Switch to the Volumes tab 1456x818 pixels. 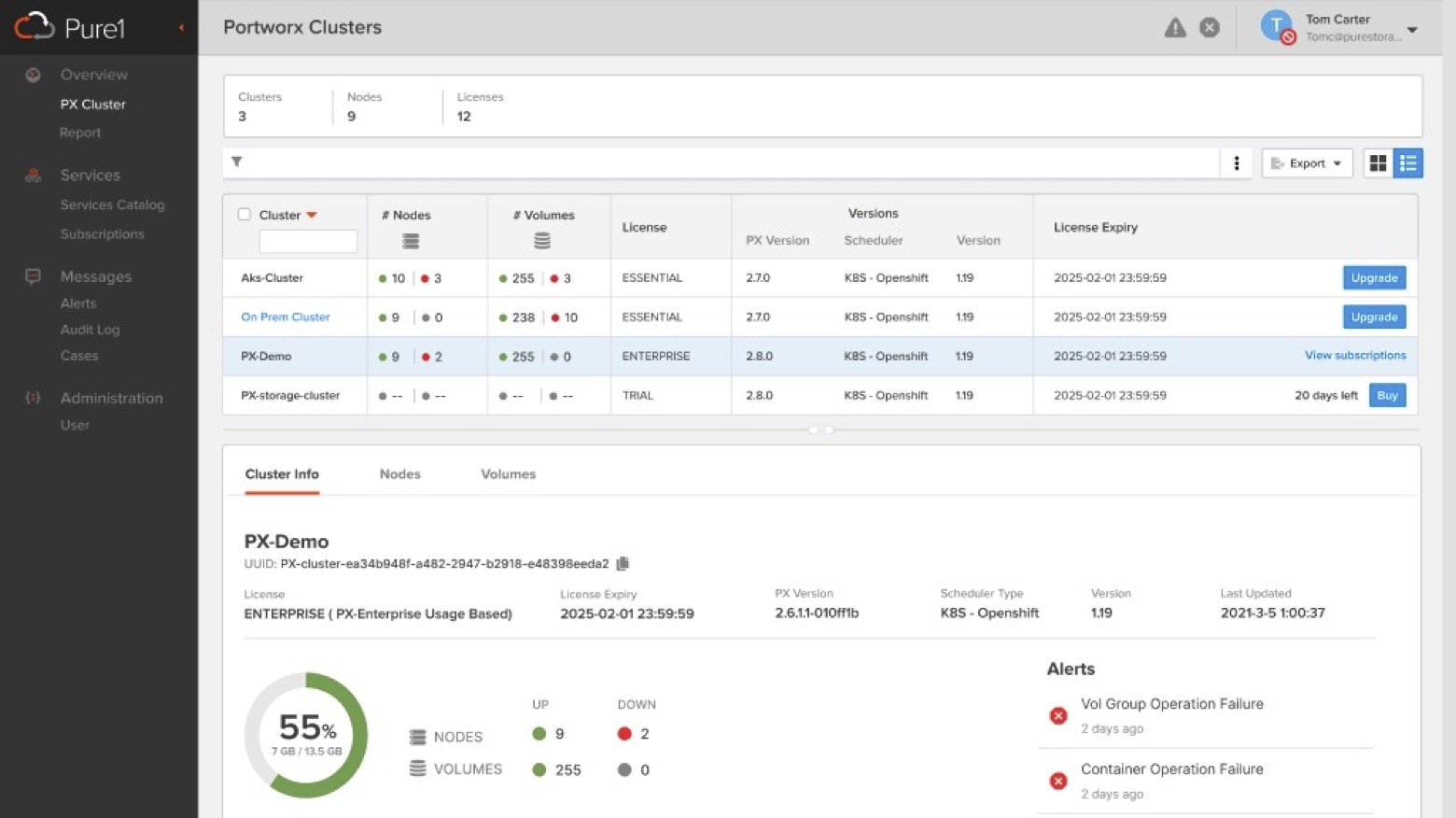(508, 473)
